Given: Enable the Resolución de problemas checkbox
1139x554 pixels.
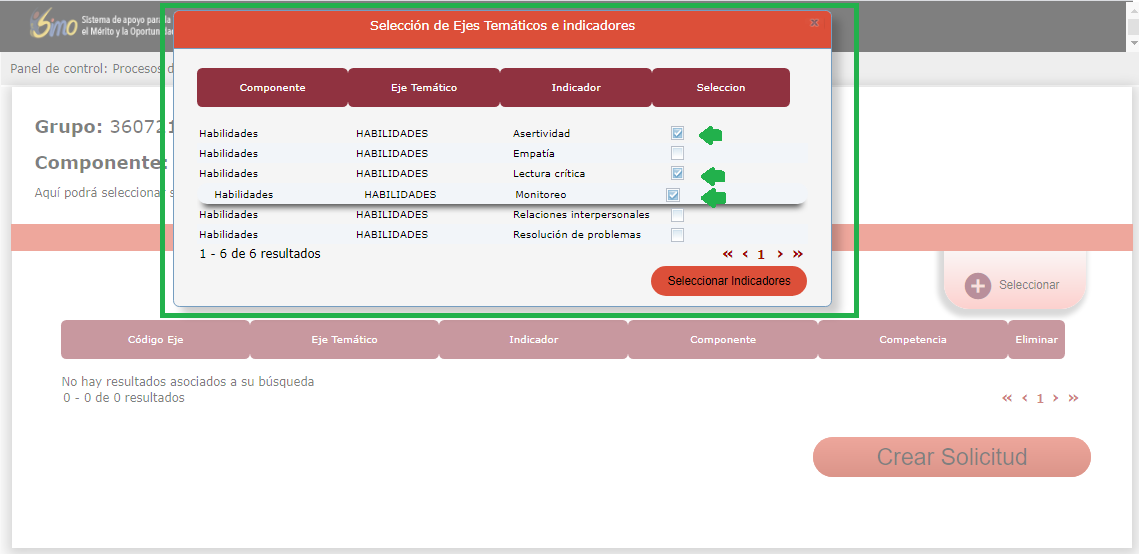Looking at the screenshot, I should point(678,235).
